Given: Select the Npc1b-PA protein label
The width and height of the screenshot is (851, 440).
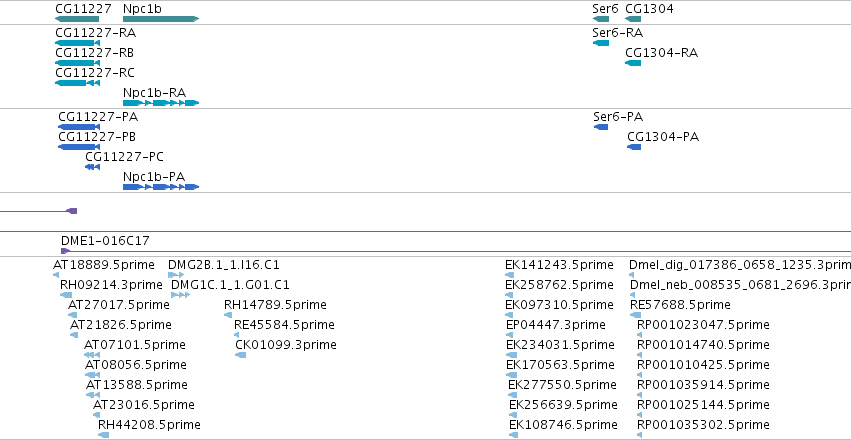Looking at the screenshot, I should point(154,177).
